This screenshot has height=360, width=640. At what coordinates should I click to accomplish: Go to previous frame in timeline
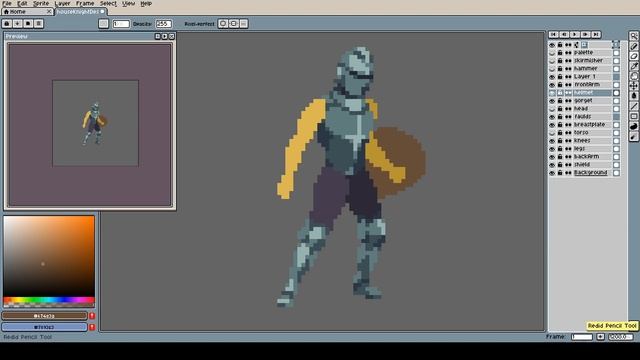click(x=564, y=35)
